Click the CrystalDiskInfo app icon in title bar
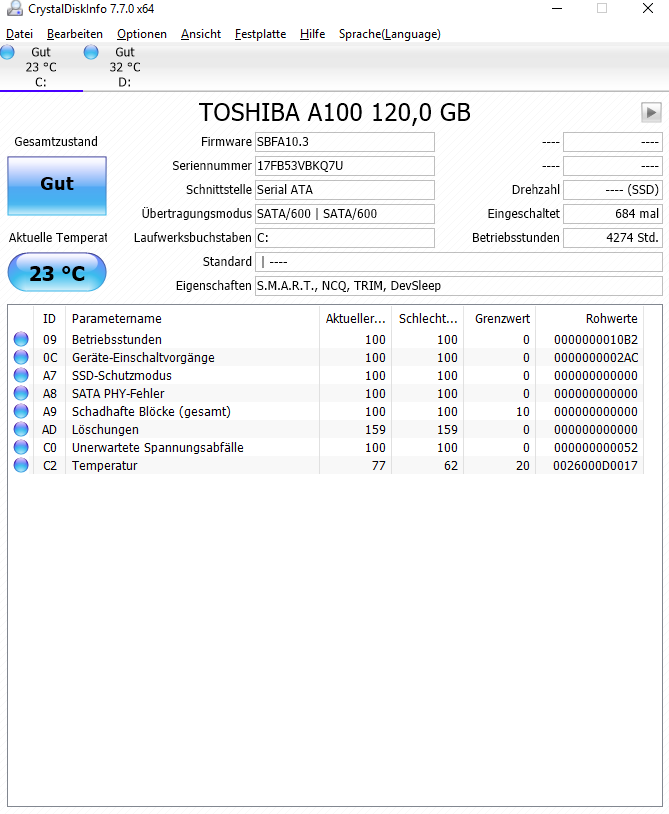Image resolution: width=669 pixels, height=814 pixels. [x=15, y=8]
